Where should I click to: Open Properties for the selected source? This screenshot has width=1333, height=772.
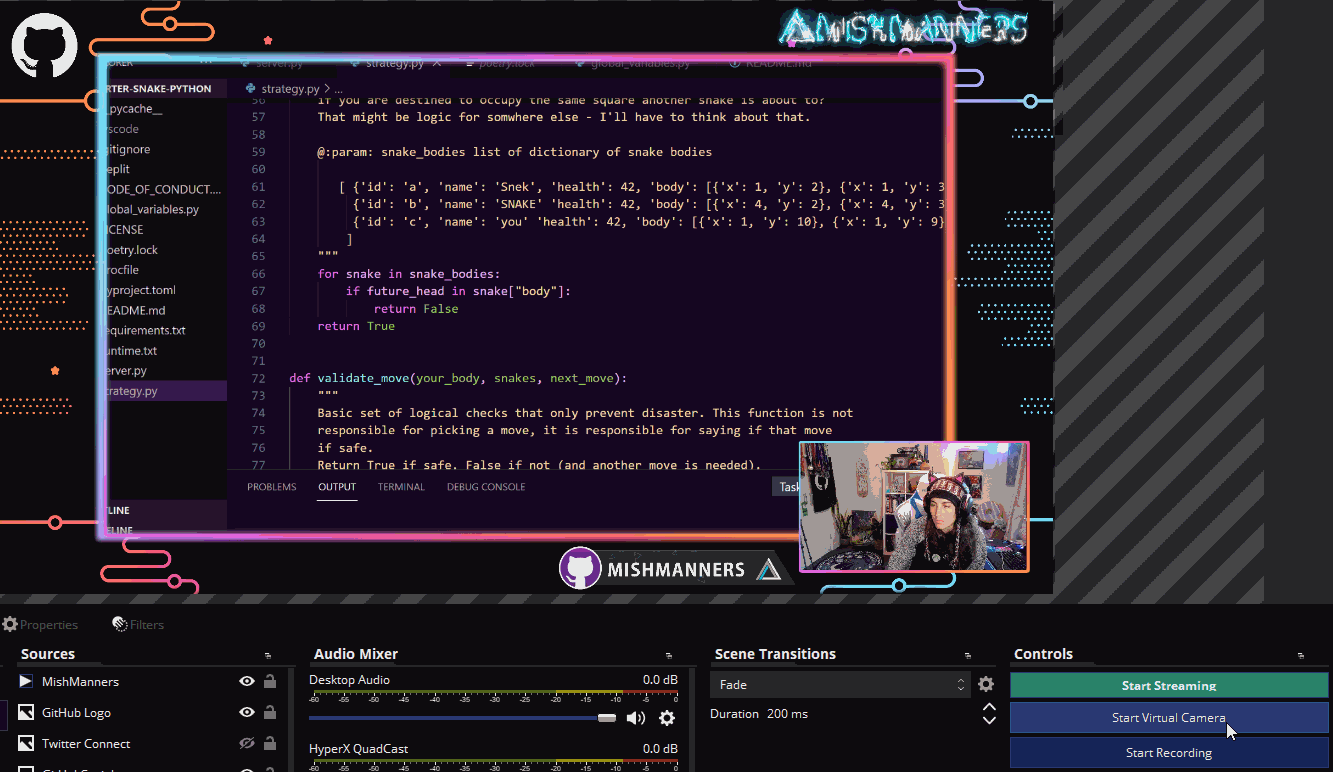(x=40, y=624)
